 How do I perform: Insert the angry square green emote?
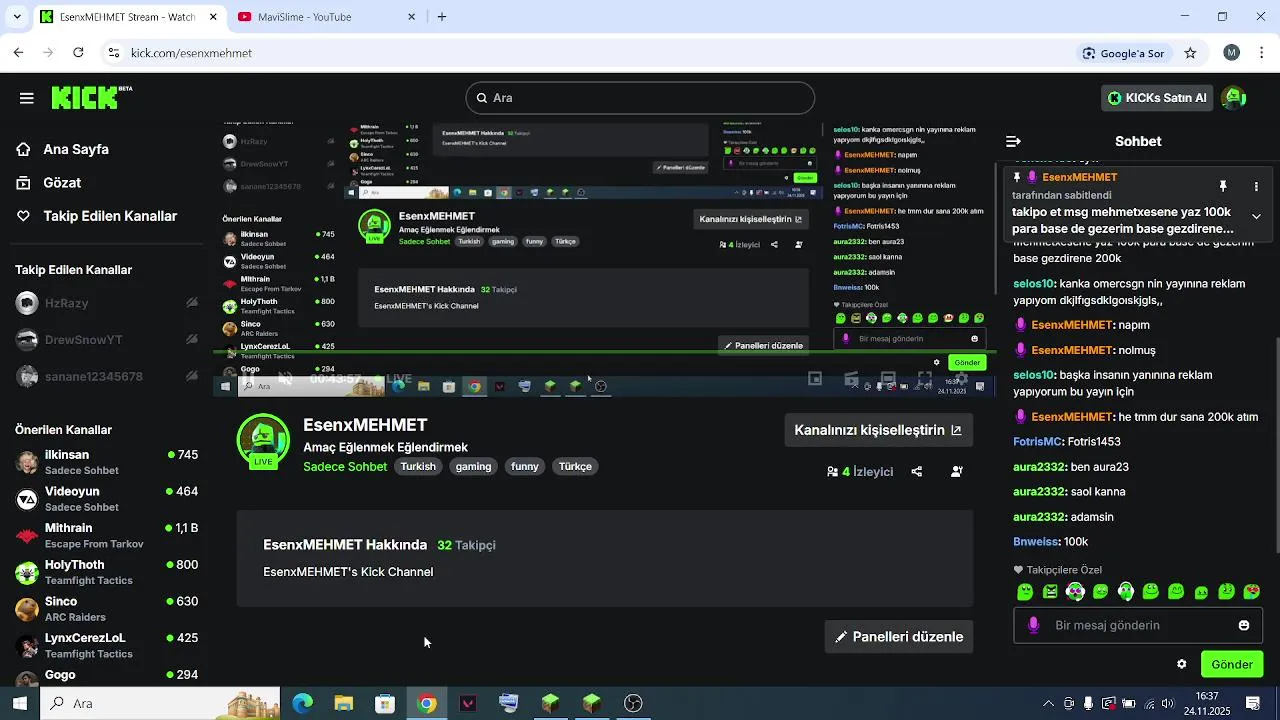(1050, 592)
